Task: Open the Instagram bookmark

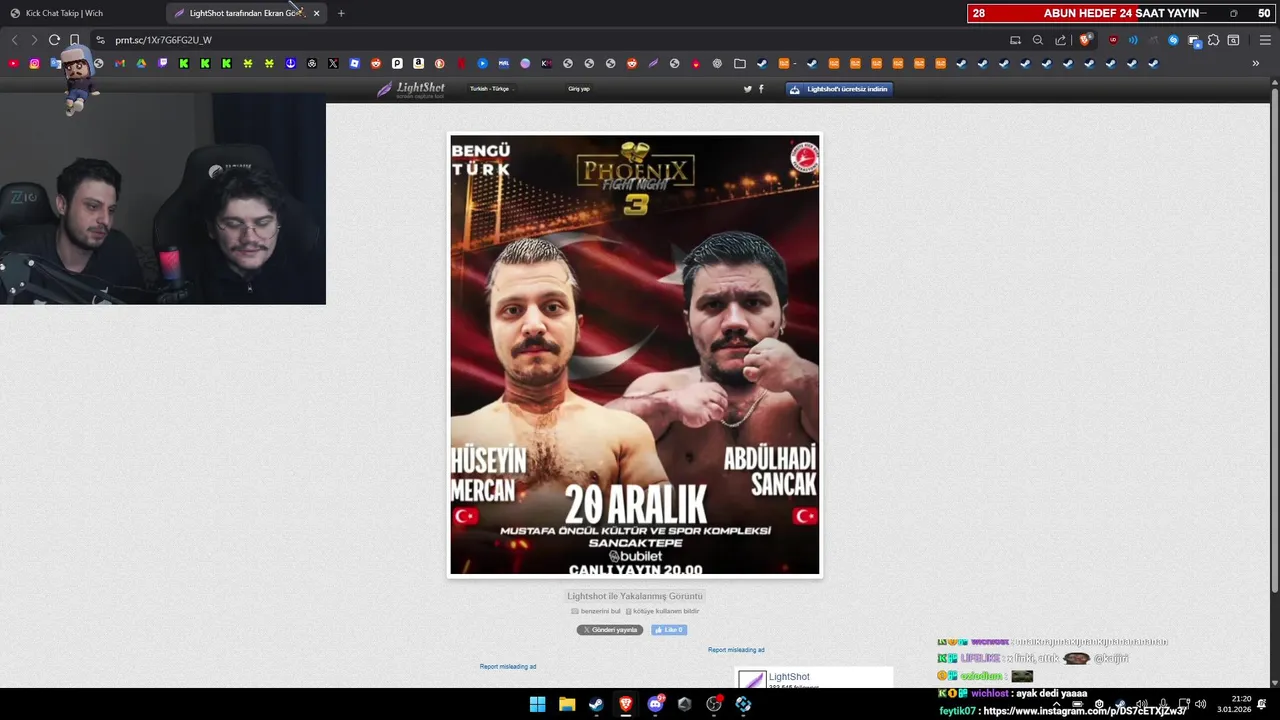Action: [x=34, y=63]
